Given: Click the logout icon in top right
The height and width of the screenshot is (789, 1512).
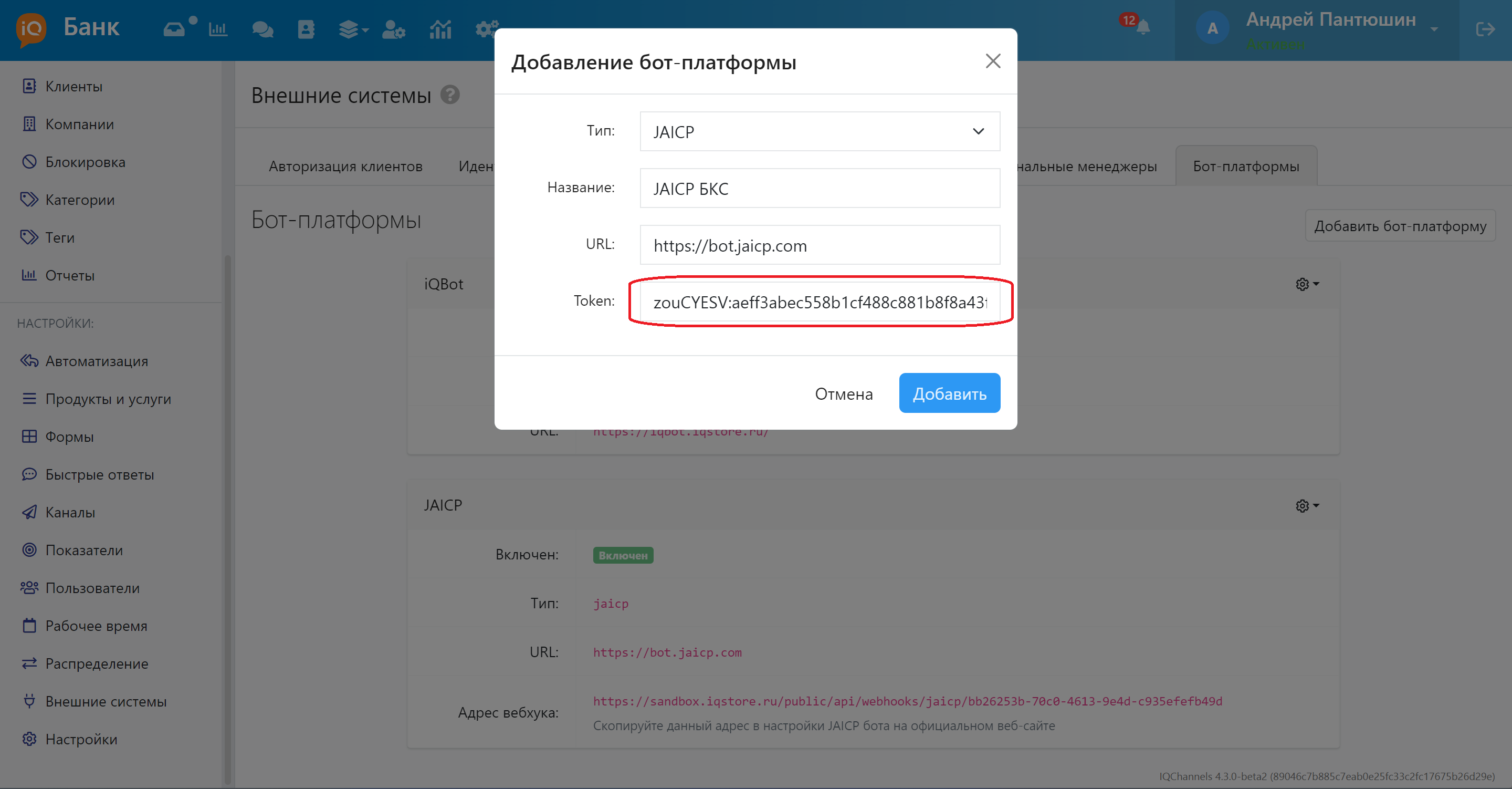Looking at the screenshot, I should click(1485, 29).
